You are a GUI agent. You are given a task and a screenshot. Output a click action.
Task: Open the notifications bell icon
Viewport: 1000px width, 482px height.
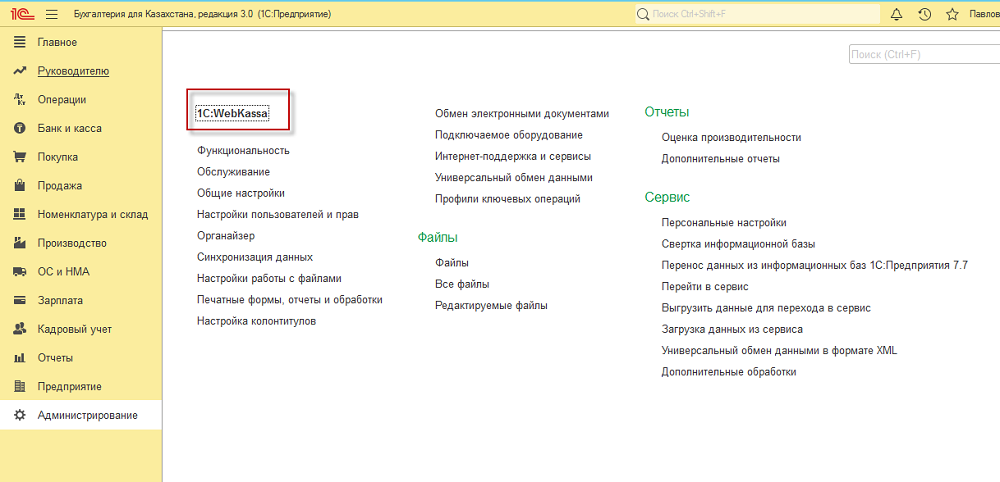tap(897, 14)
